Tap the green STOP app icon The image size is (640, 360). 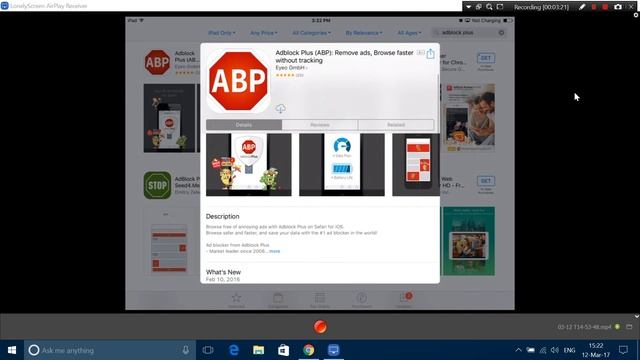(x=158, y=185)
